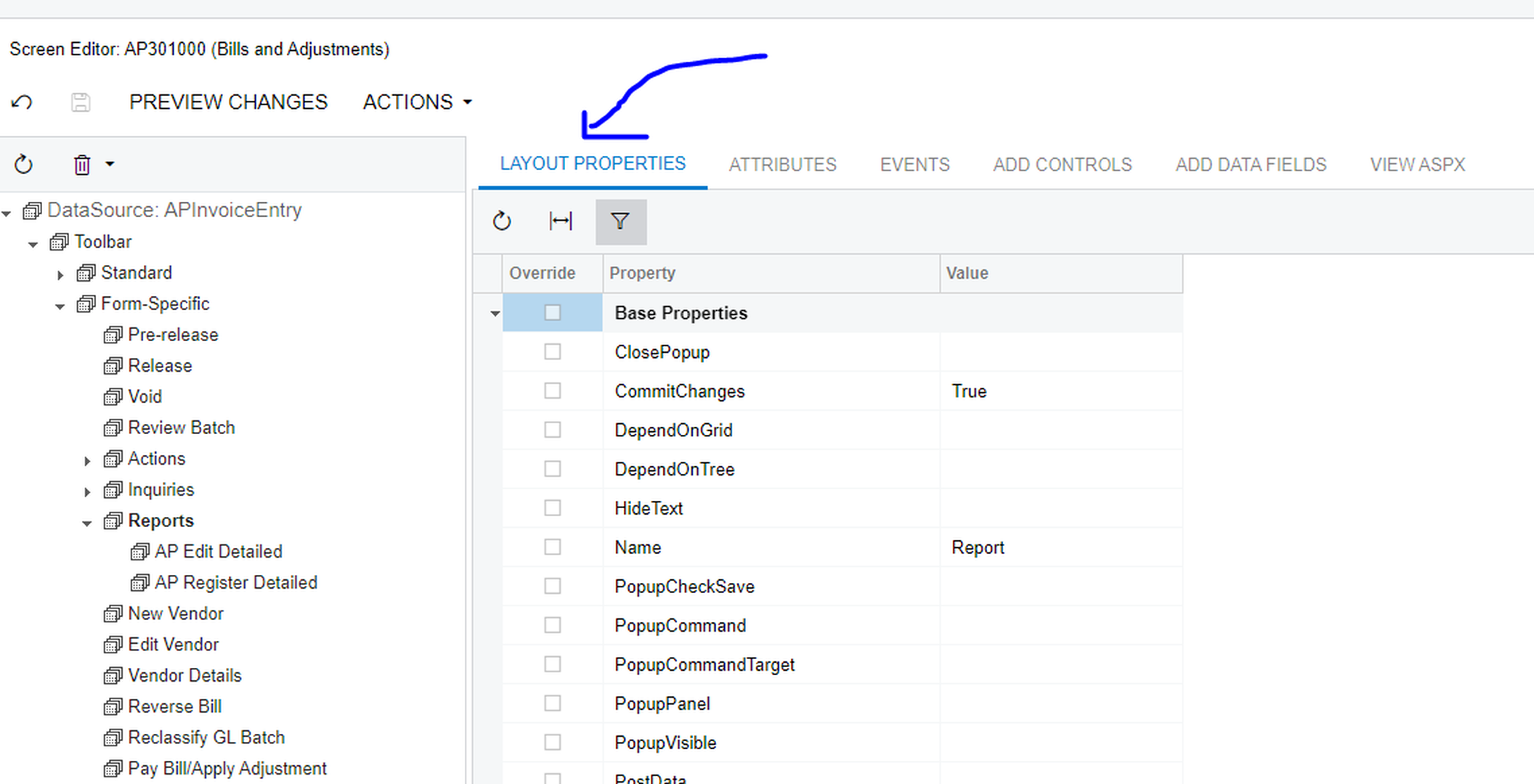Image resolution: width=1534 pixels, height=784 pixels.
Task: Refresh the layout properties grid
Action: tap(502, 221)
